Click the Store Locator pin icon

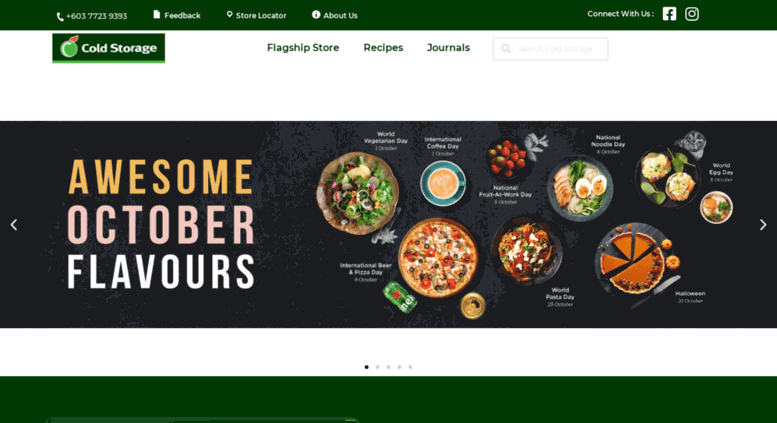pyautogui.click(x=229, y=14)
